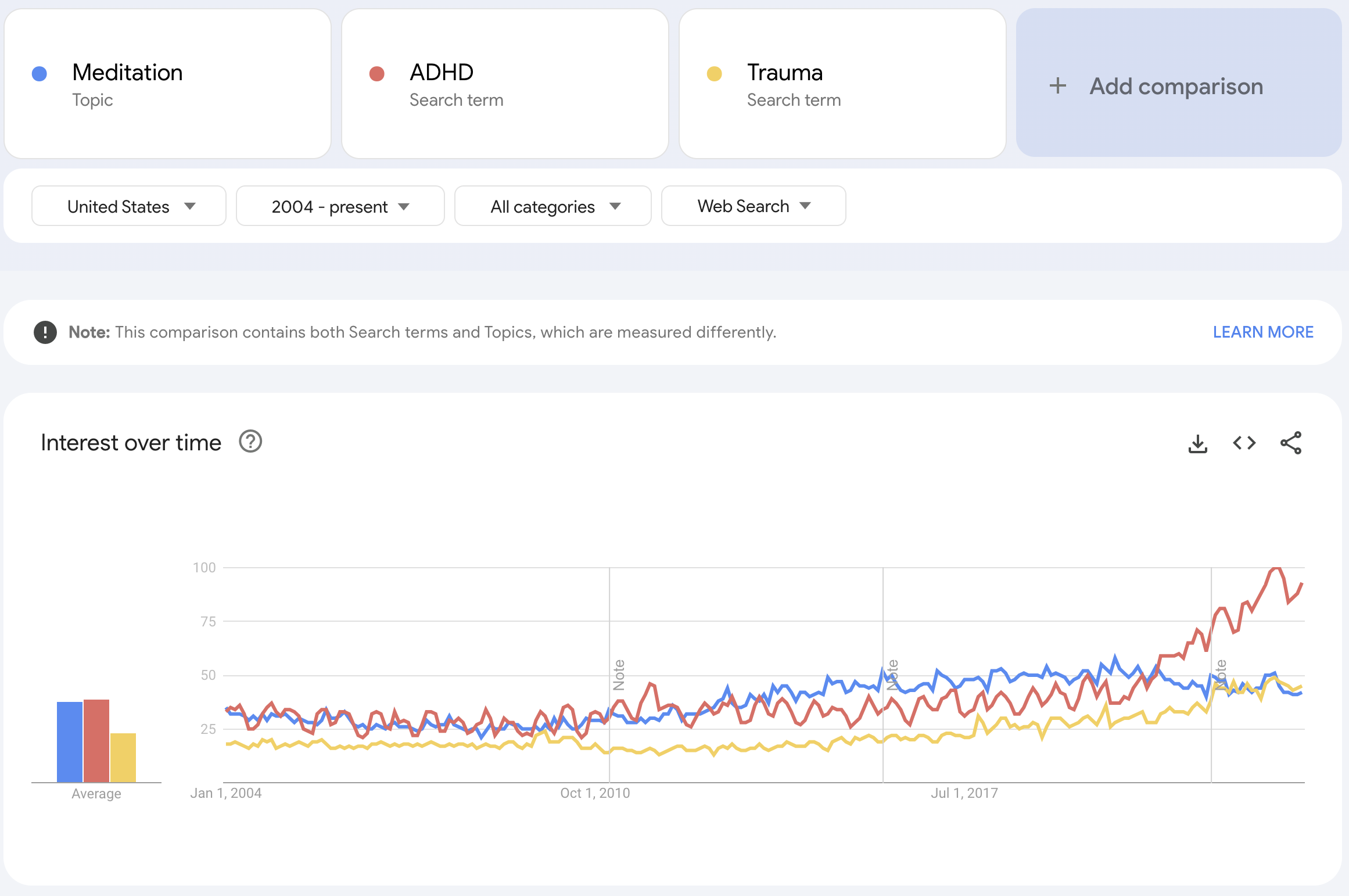The width and height of the screenshot is (1349, 896).
Task: Select the Trauma search term card
Action: pos(843,84)
